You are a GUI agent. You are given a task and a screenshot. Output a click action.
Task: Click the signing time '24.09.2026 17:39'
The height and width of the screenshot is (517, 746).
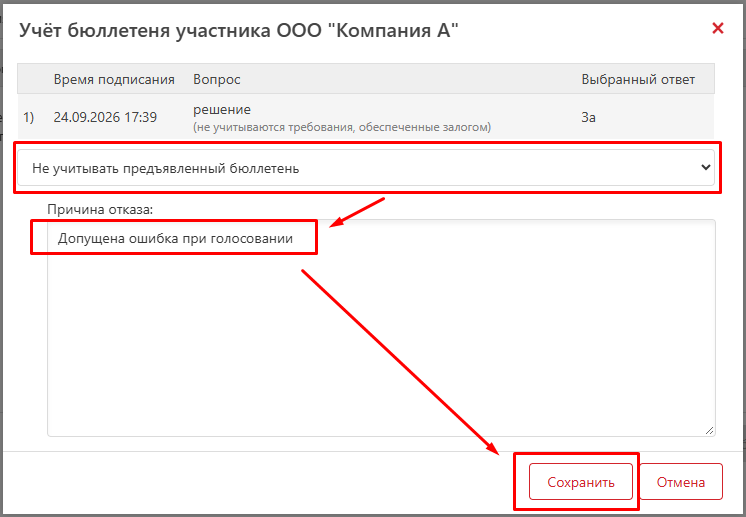[105, 117]
